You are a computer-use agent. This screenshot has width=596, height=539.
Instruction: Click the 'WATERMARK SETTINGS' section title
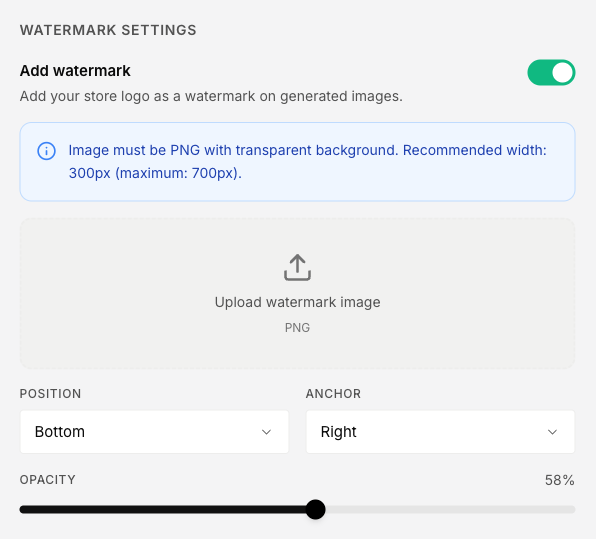(x=108, y=30)
